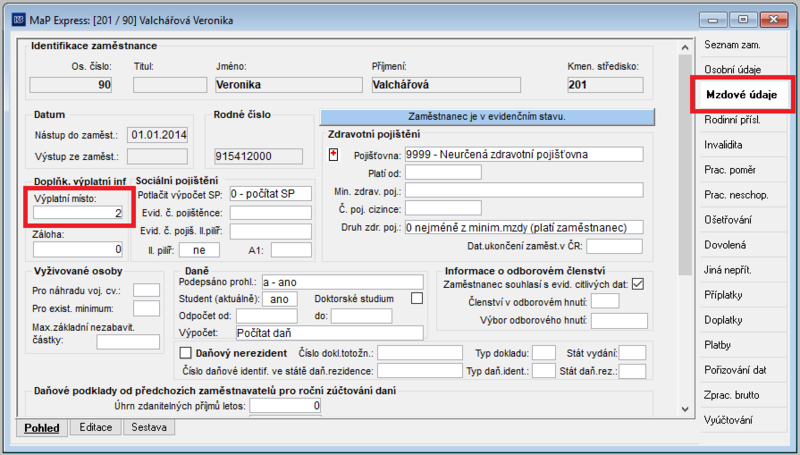Click Max.základní nezabavit. částky field
800x455 pixels.
tap(128, 341)
